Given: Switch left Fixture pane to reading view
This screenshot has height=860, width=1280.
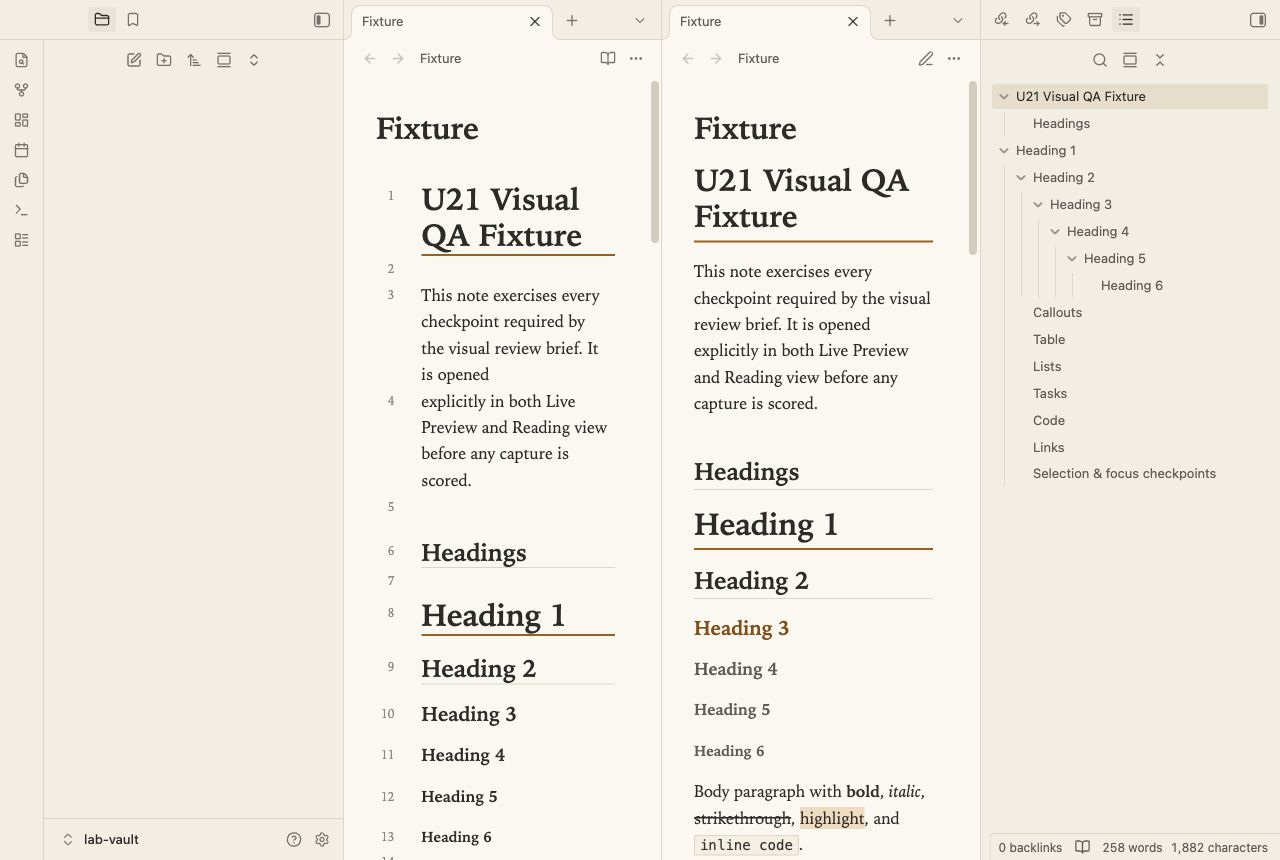Looking at the screenshot, I should (x=608, y=59).
